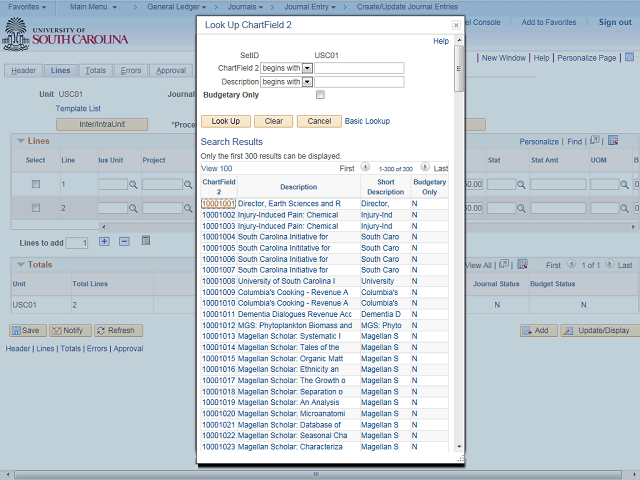Close the Look Up ChartField 2 dialog

click(456, 23)
